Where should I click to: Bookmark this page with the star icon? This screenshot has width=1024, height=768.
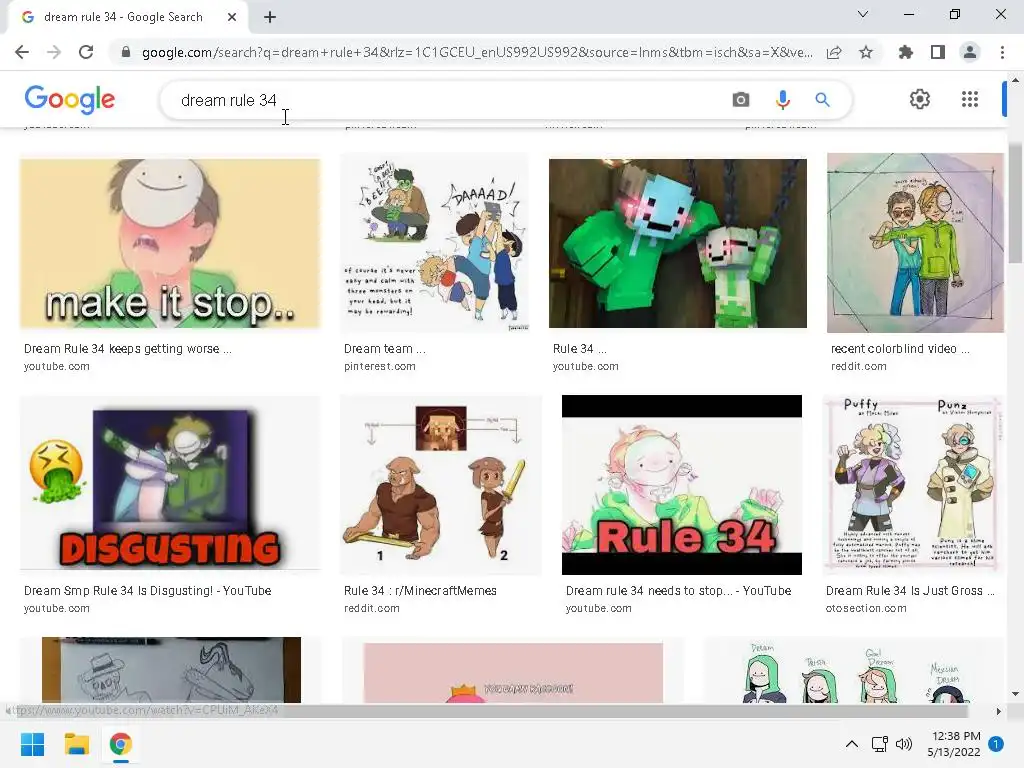click(866, 52)
